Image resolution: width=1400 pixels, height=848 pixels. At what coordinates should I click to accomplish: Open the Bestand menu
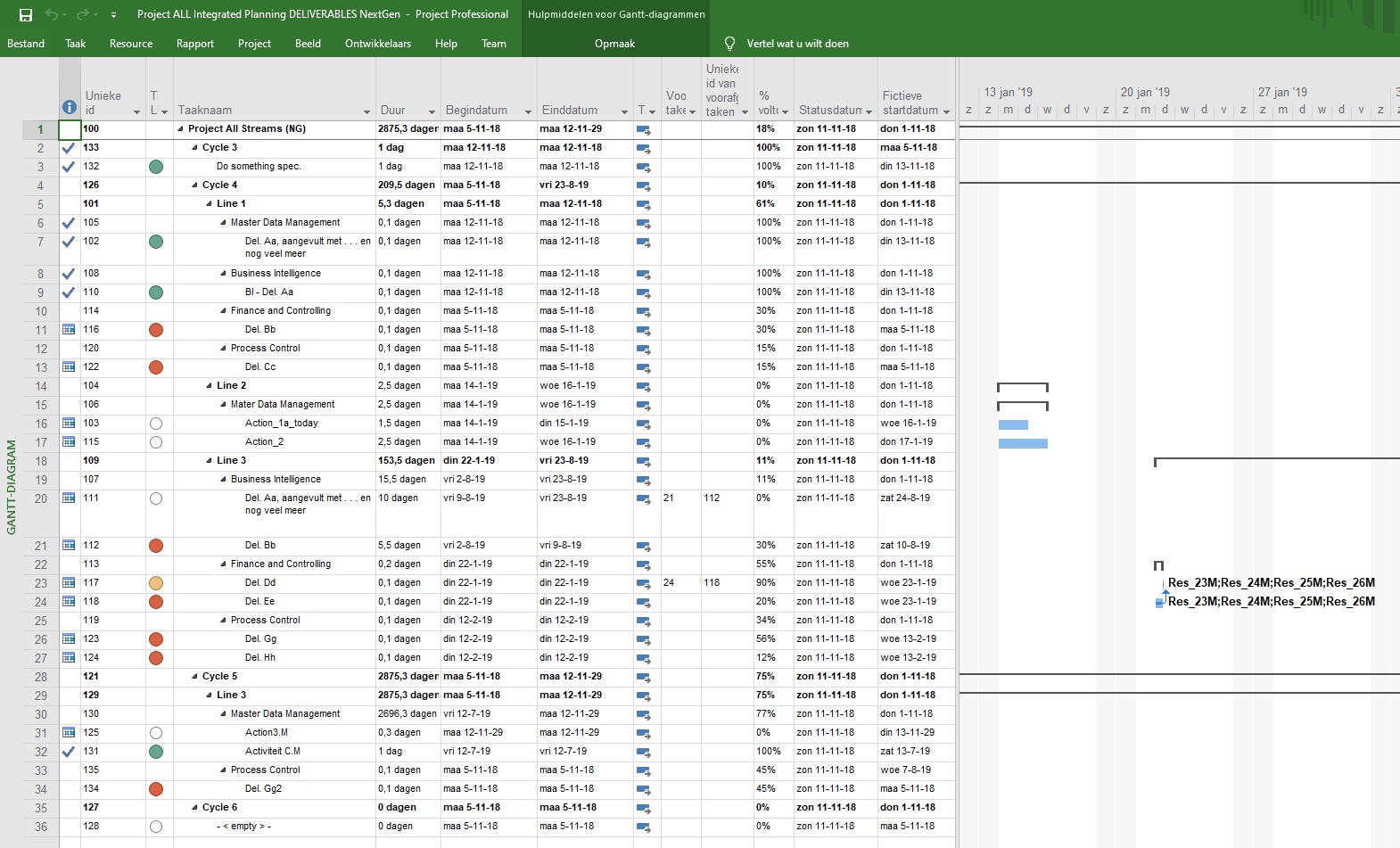pyautogui.click(x=26, y=44)
